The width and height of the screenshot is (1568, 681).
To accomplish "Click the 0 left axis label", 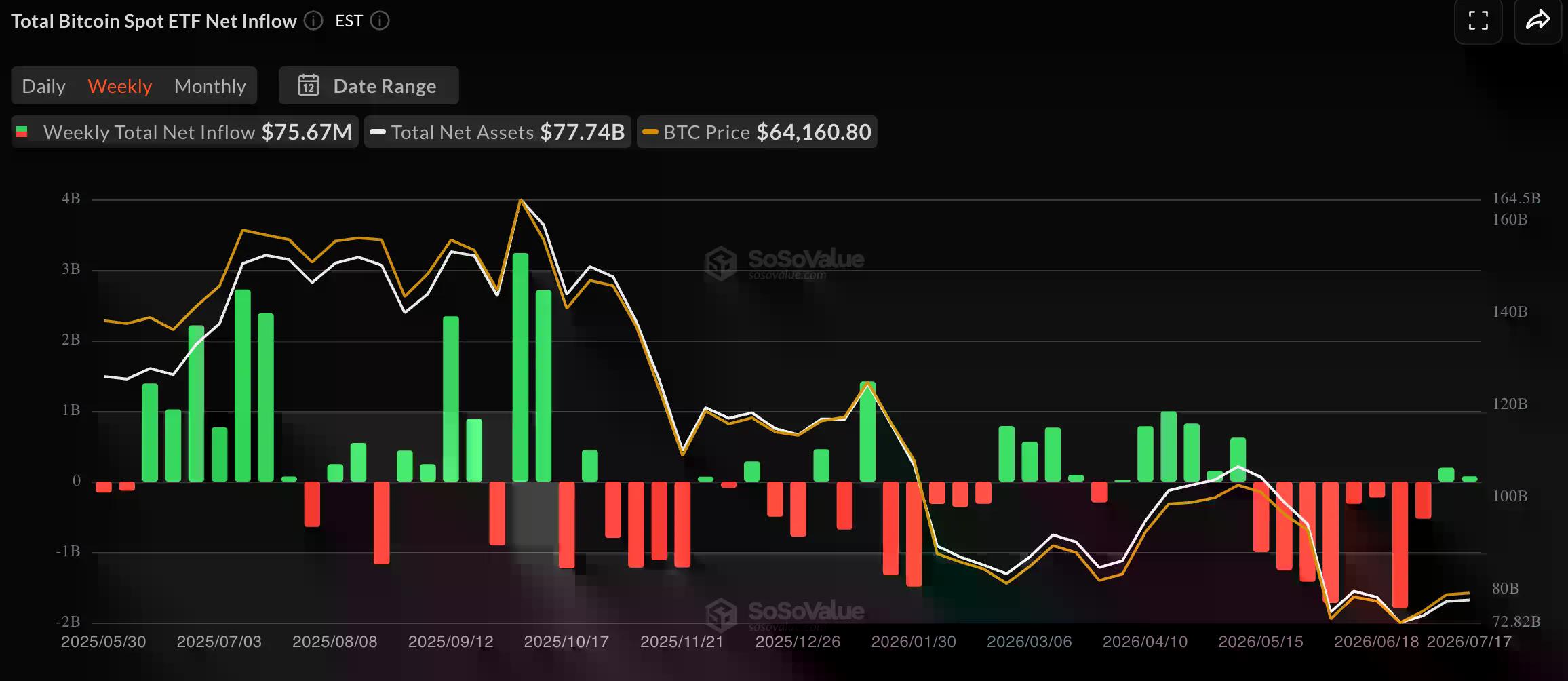I will tap(77, 480).
